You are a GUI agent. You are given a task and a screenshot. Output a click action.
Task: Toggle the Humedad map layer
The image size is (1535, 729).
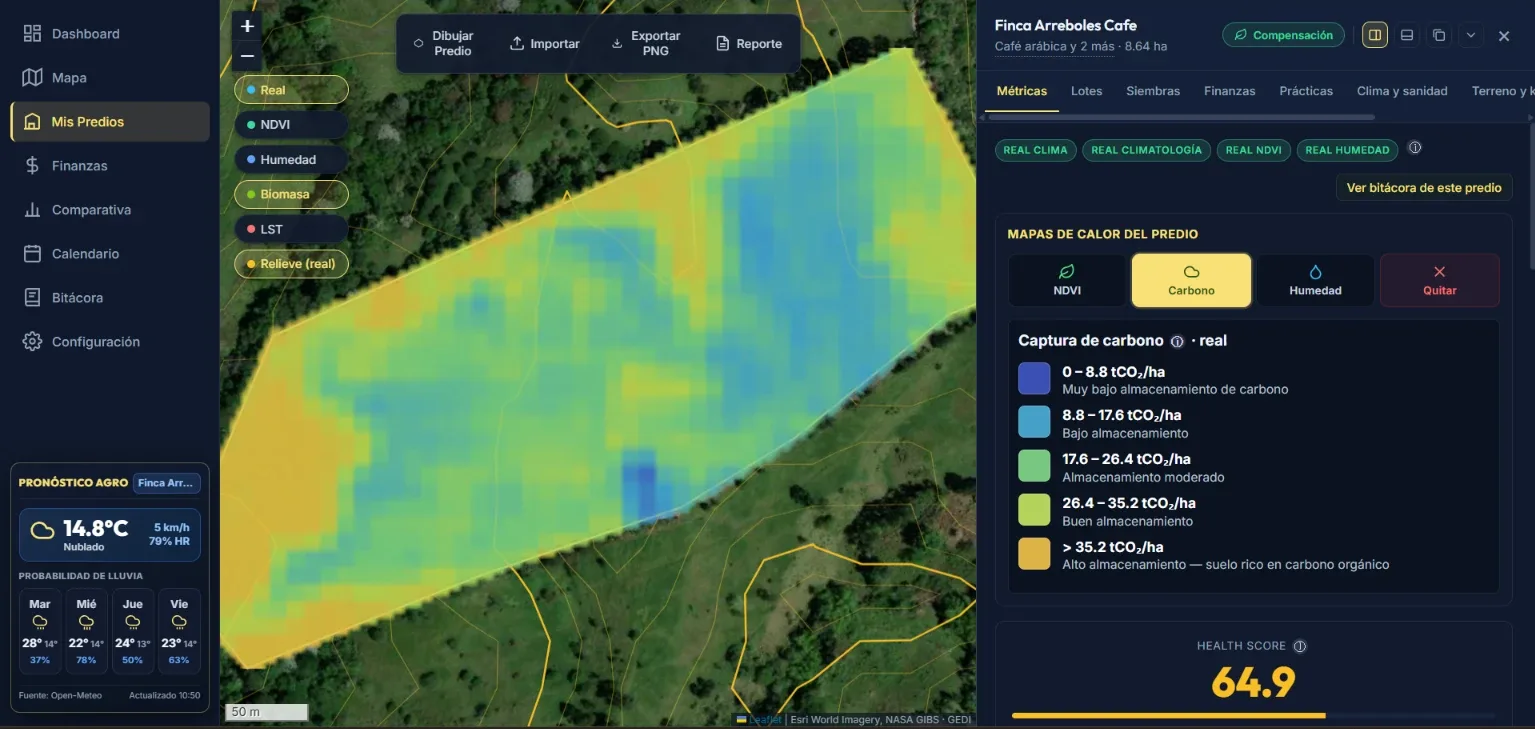click(291, 160)
